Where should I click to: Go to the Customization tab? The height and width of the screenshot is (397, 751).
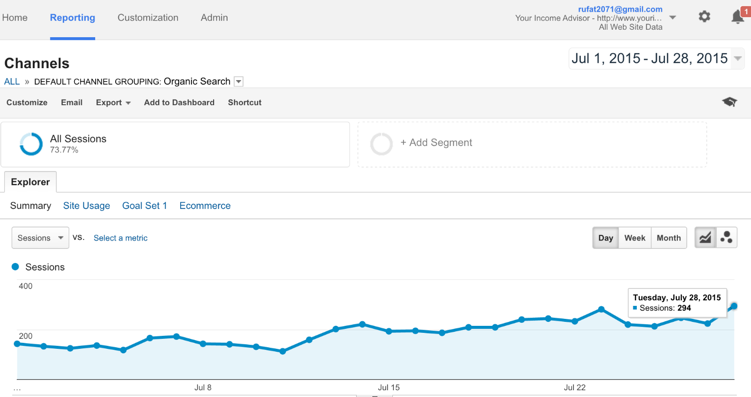point(148,18)
